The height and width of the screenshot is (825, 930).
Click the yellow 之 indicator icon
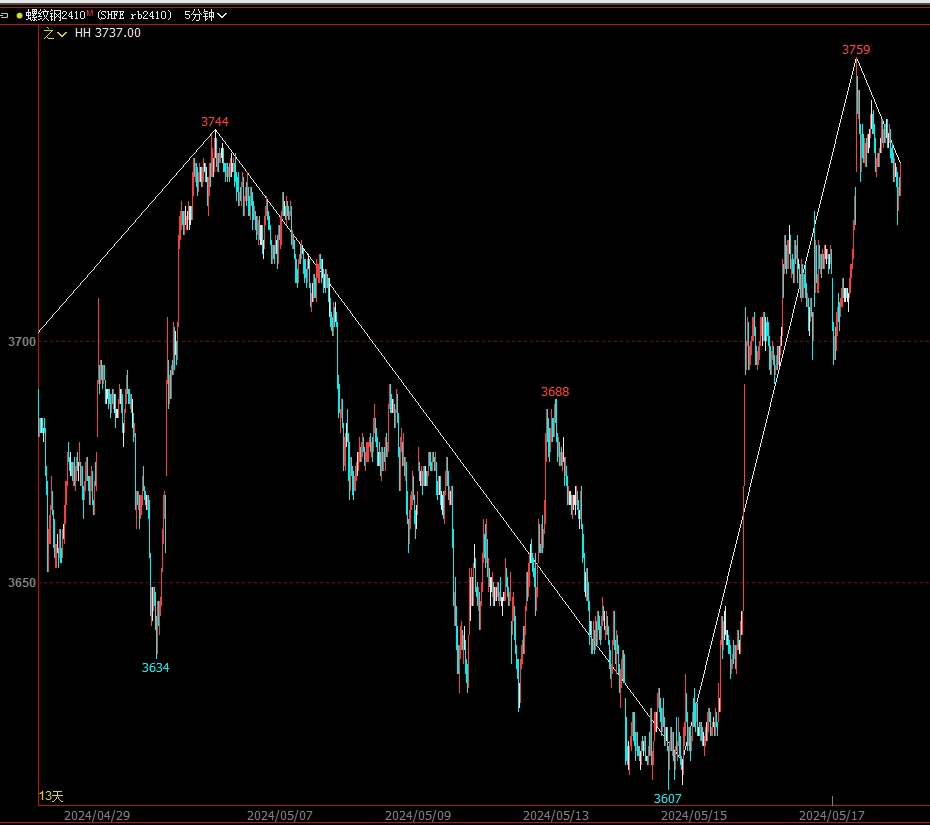pos(48,33)
